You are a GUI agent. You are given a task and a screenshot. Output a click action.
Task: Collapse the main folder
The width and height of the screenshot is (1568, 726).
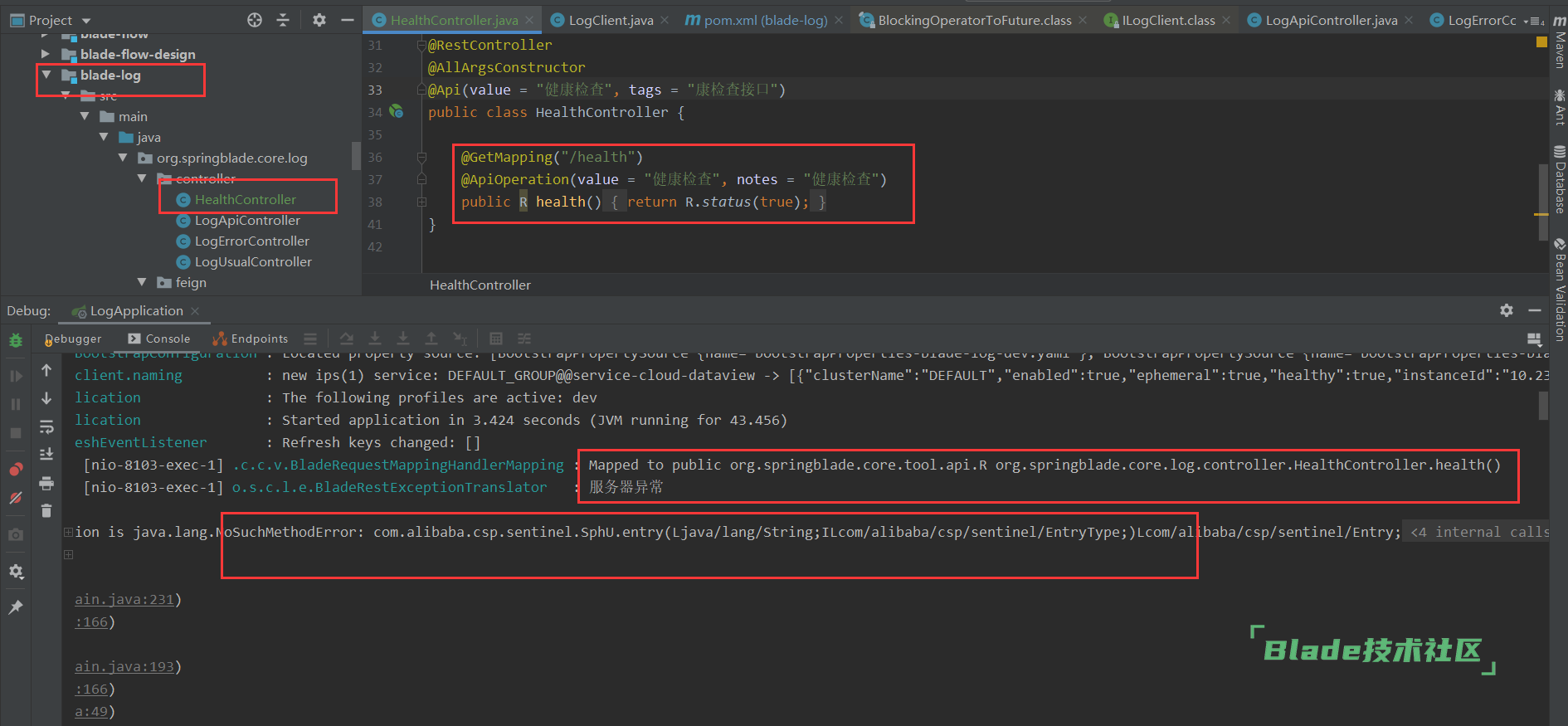click(x=85, y=116)
